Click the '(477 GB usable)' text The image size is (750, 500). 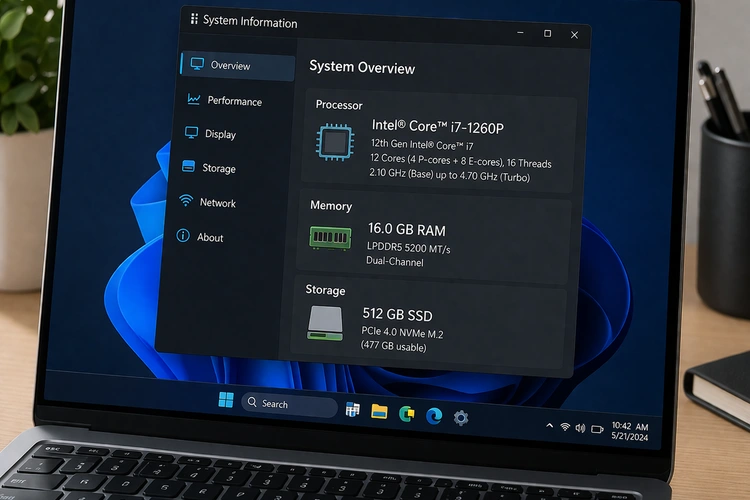pyautogui.click(x=393, y=345)
